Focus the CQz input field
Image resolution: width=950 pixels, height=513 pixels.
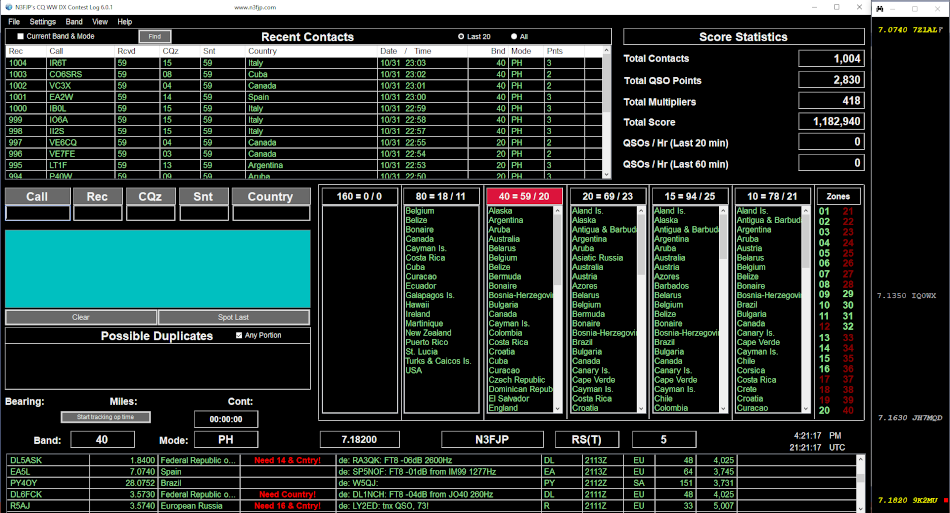tap(150, 213)
